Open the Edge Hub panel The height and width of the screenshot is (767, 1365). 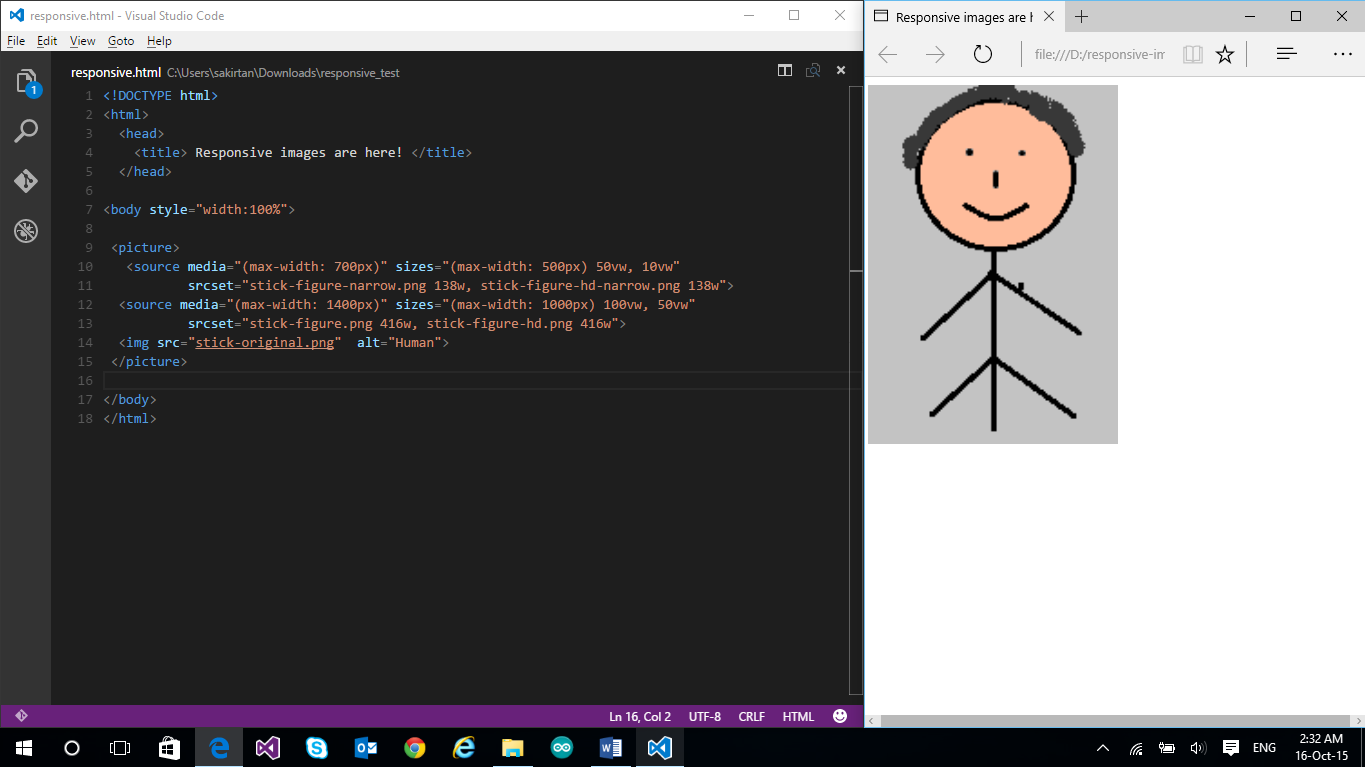(x=1287, y=54)
